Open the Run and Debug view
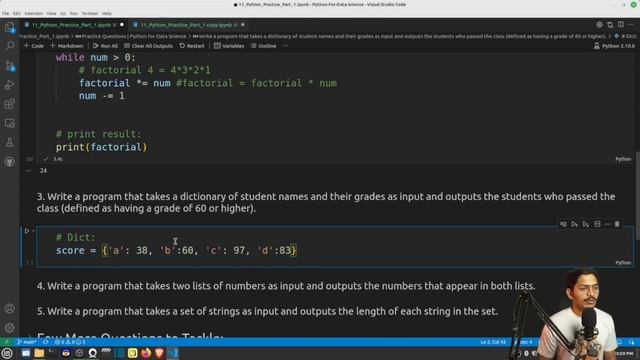 pos(9,84)
